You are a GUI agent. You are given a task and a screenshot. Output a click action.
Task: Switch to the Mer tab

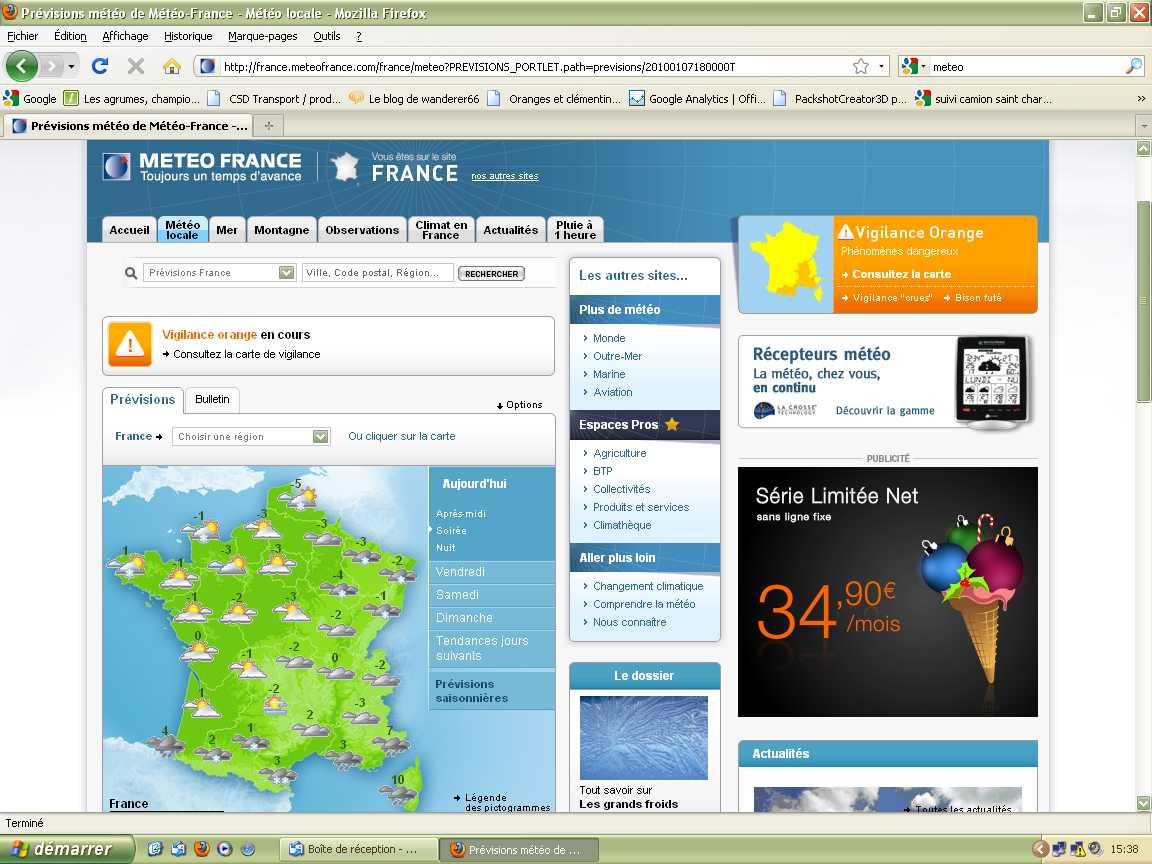click(x=227, y=230)
